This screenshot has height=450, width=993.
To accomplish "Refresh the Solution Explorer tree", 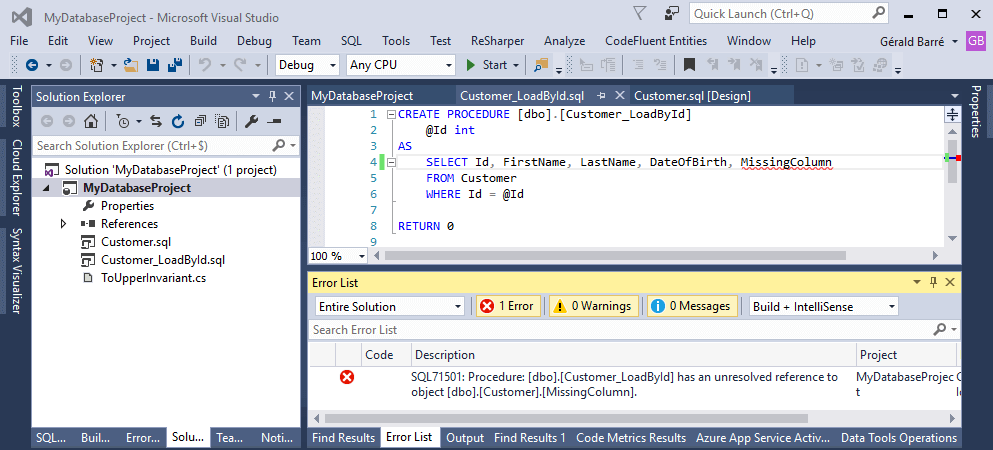I will pos(177,121).
